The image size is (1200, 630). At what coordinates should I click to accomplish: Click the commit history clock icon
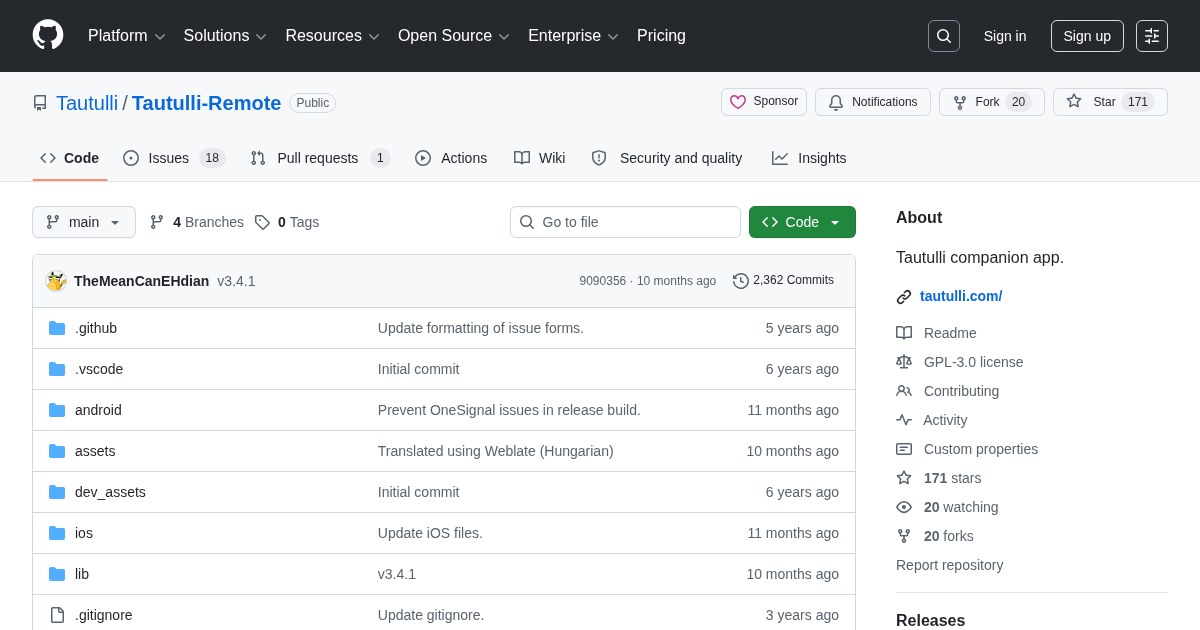[x=741, y=281]
